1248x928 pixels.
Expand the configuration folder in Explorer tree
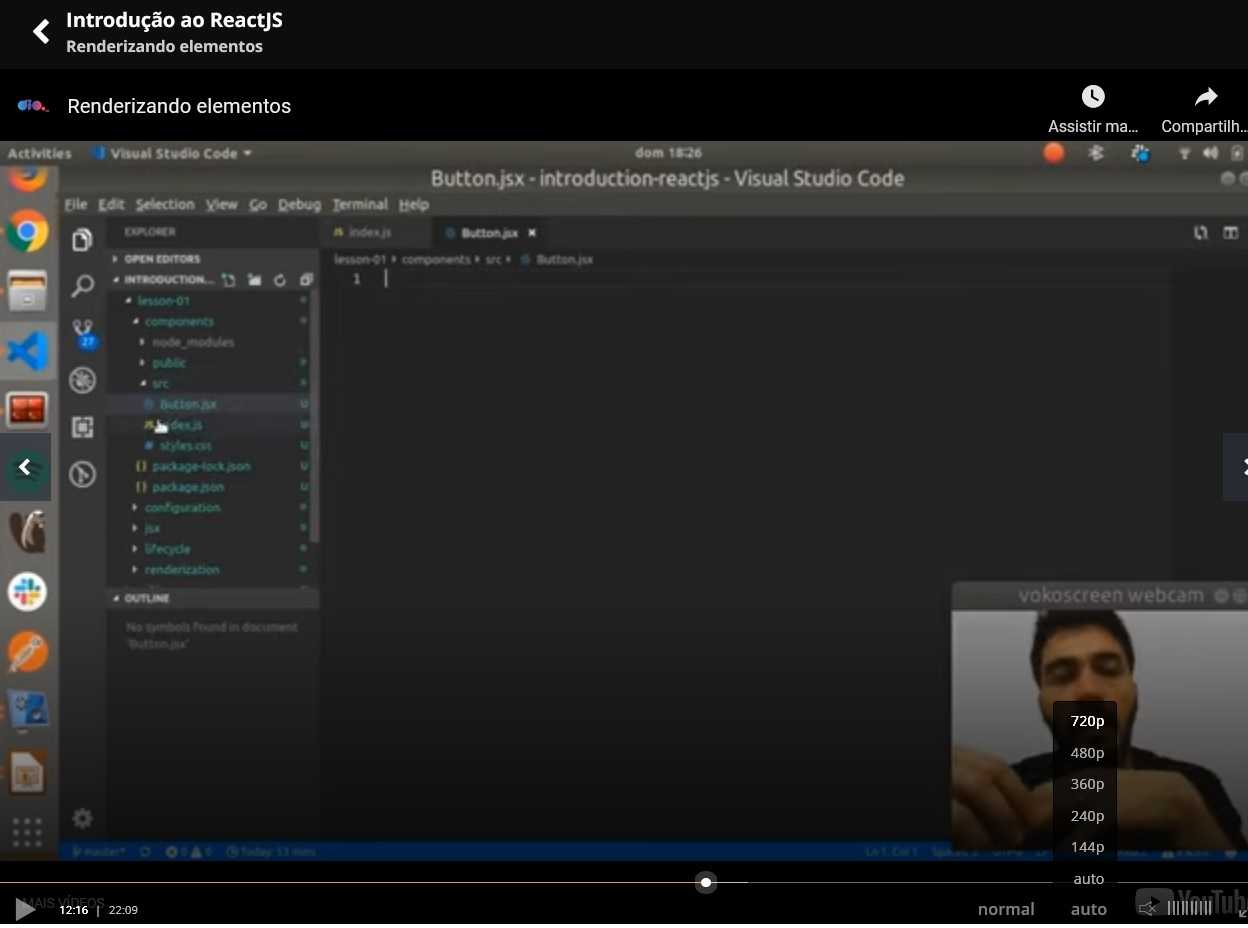[181, 508]
